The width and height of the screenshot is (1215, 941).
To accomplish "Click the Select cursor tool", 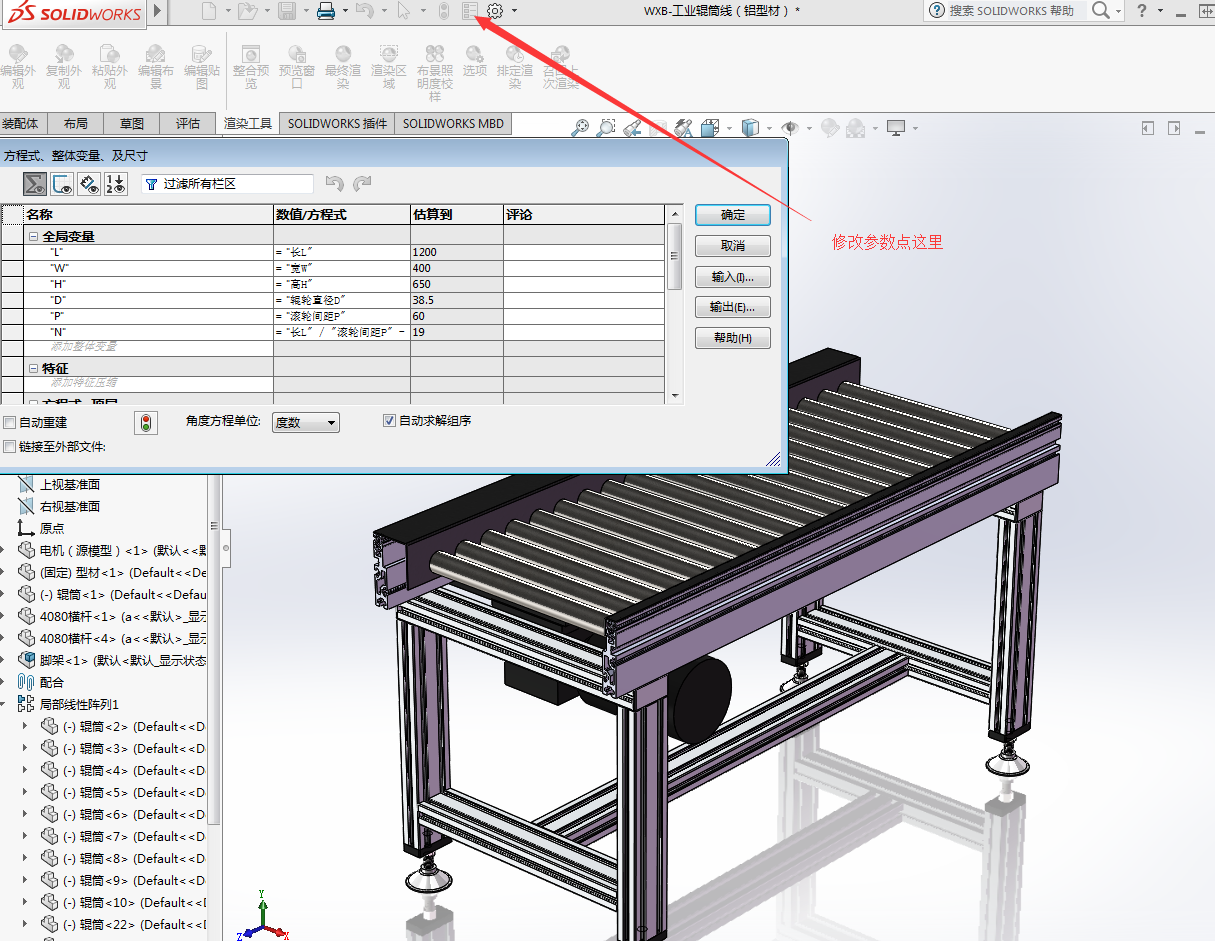I will [403, 11].
